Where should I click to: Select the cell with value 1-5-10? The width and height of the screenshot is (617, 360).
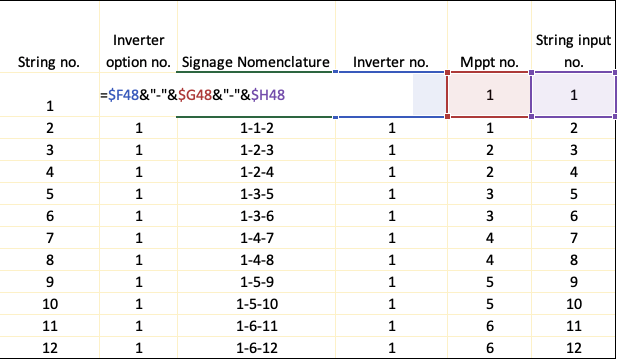257,304
